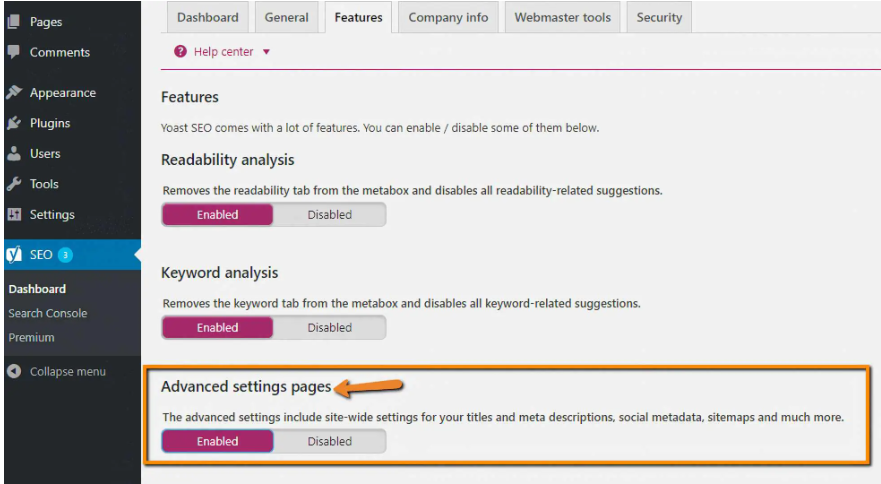Set Readability analysis to Enabled
This screenshot has width=881, height=484.
click(217, 215)
